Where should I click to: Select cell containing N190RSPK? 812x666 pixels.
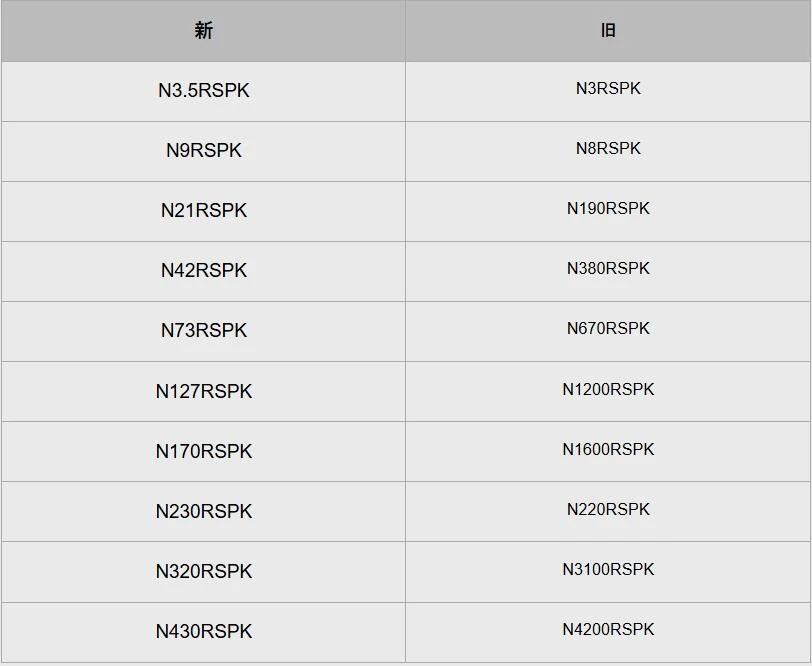[608, 209]
